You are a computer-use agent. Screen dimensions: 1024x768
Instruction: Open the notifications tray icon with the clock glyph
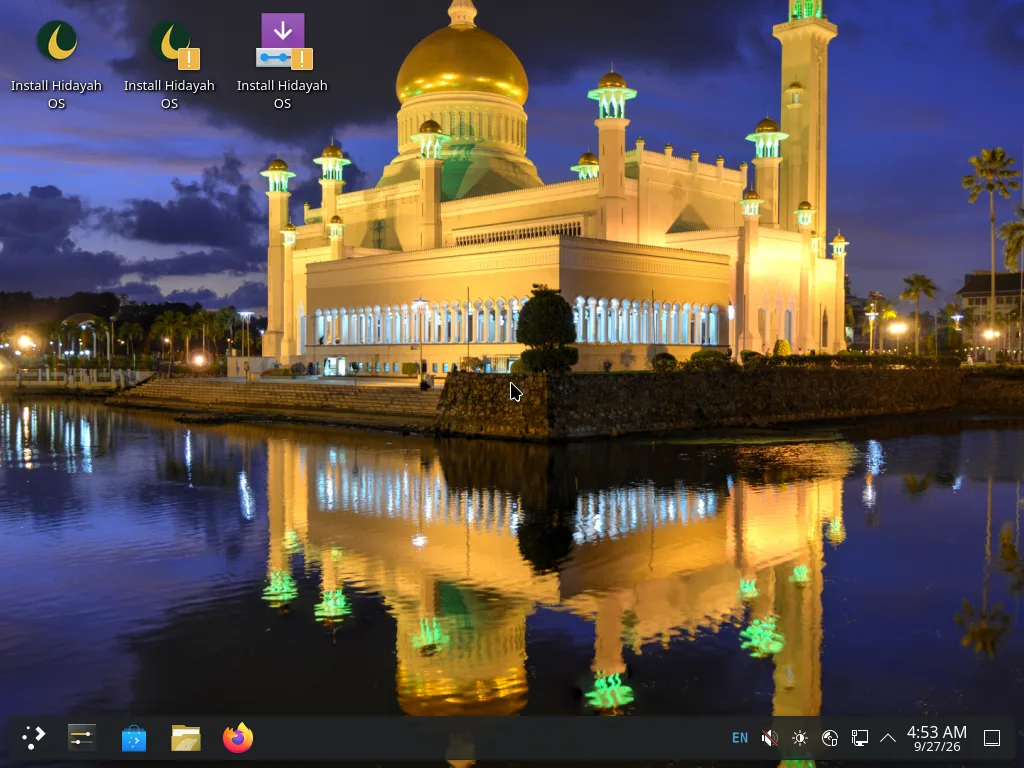pyautogui.click(x=829, y=738)
